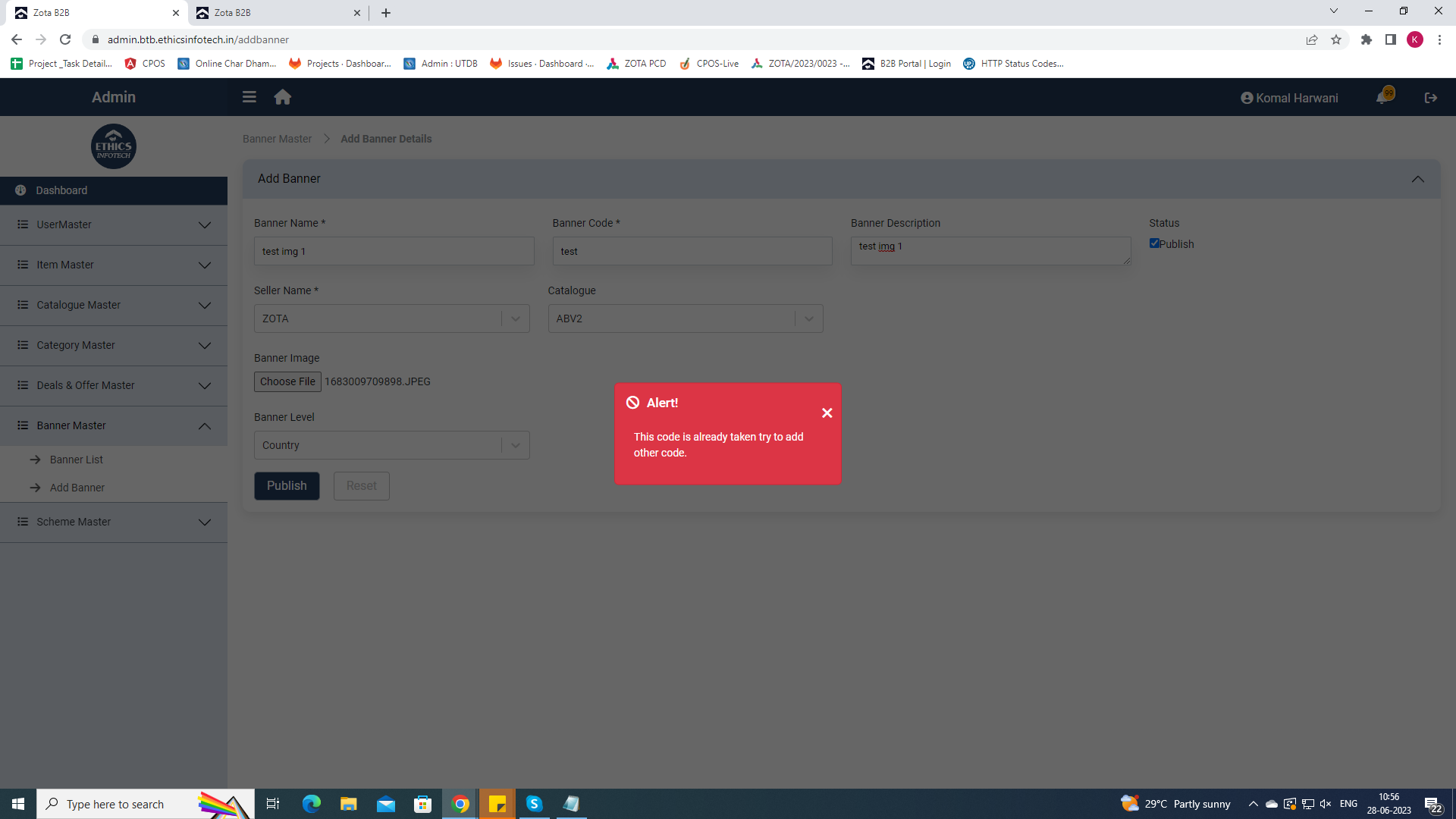Open Banner List in sidebar

click(77, 460)
